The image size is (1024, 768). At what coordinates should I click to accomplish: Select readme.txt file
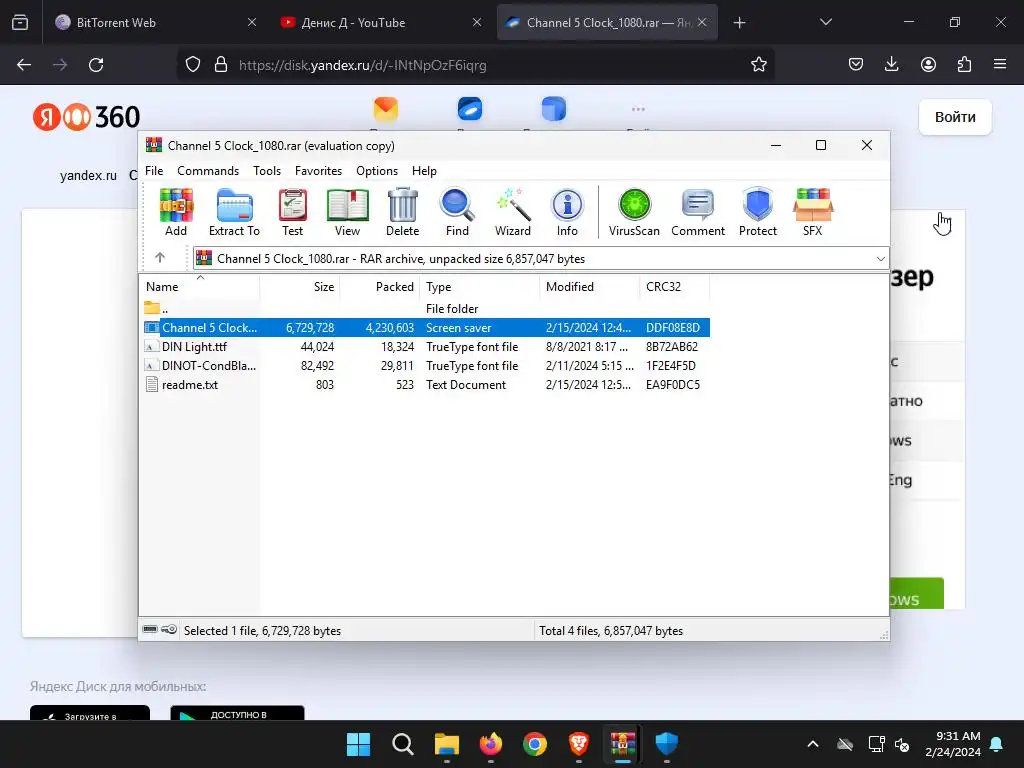click(x=424, y=385)
